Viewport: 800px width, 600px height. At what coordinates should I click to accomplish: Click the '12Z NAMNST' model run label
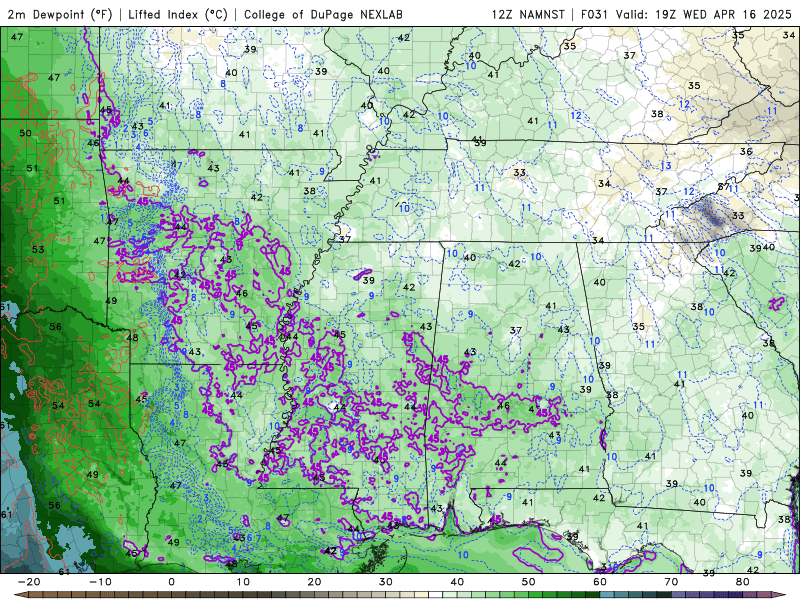528,14
